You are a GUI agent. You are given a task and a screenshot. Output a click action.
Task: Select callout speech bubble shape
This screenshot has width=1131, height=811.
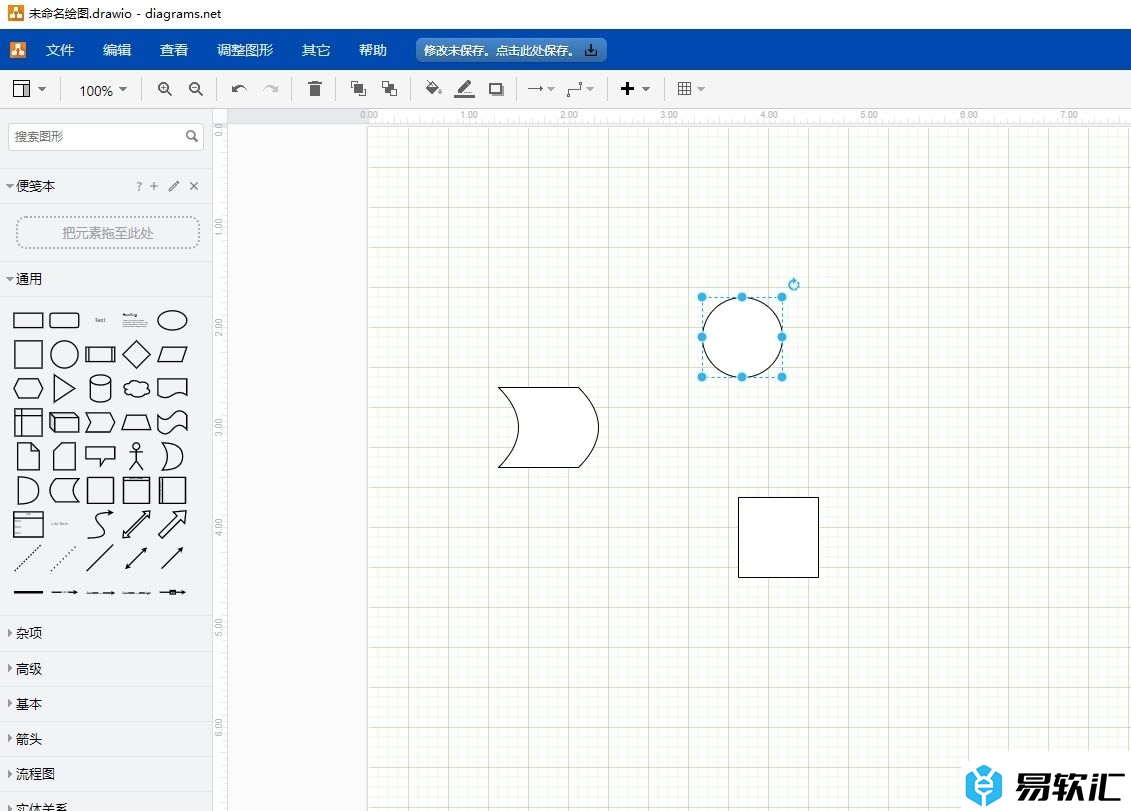click(x=100, y=456)
